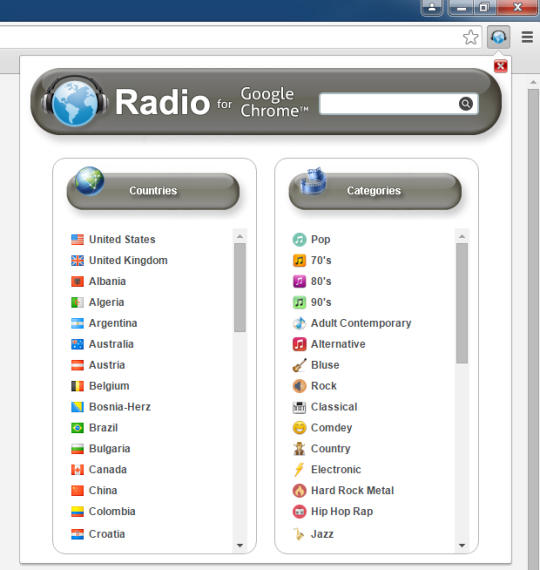The image size is (540, 570).
Task: Click the Pop category music icon
Action: pyautogui.click(x=299, y=240)
